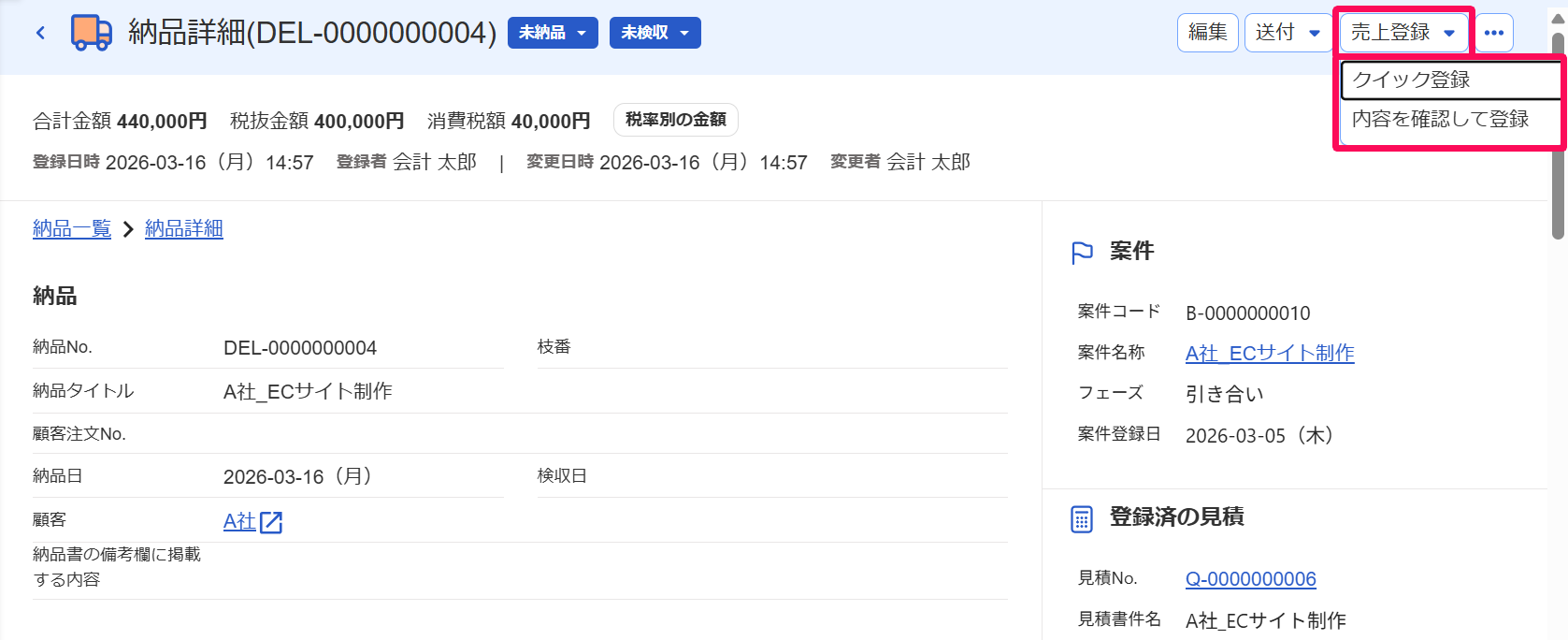The width and height of the screenshot is (1568, 640).
Task: Choose 内容を確認して登録 from the menu
Action: [1451, 120]
